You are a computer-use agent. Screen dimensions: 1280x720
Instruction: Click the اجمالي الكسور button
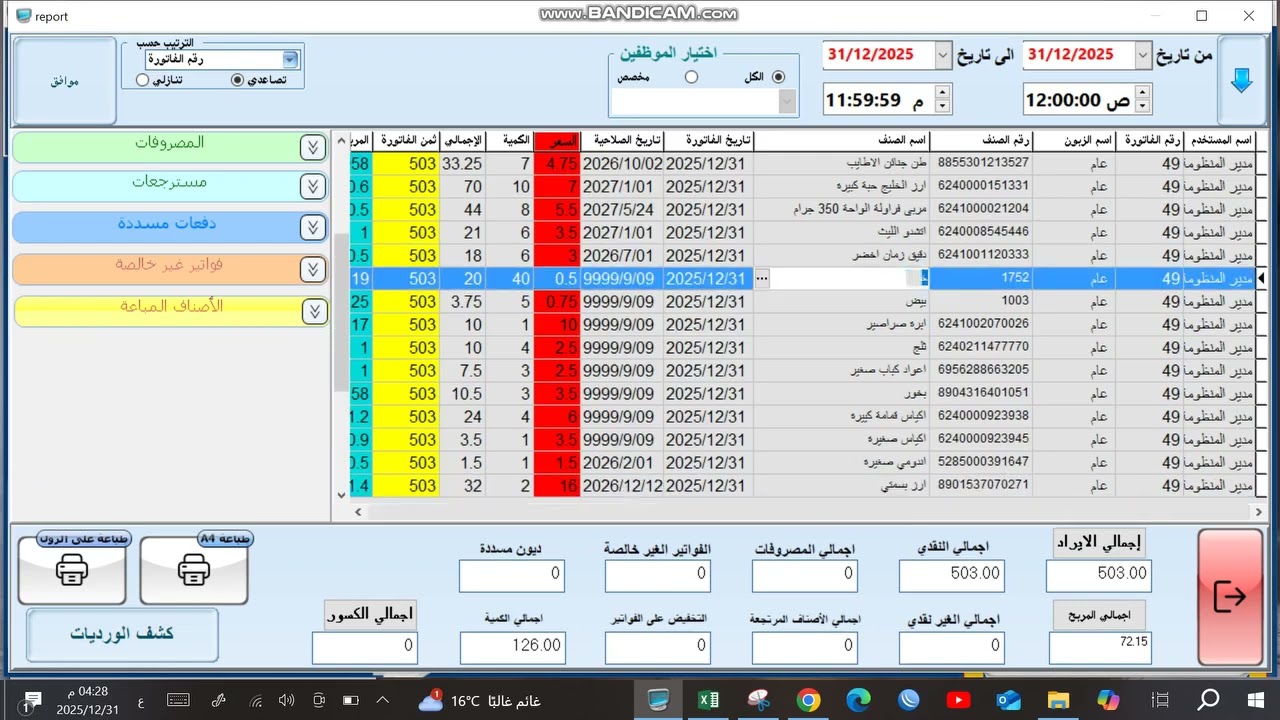coord(370,616)
